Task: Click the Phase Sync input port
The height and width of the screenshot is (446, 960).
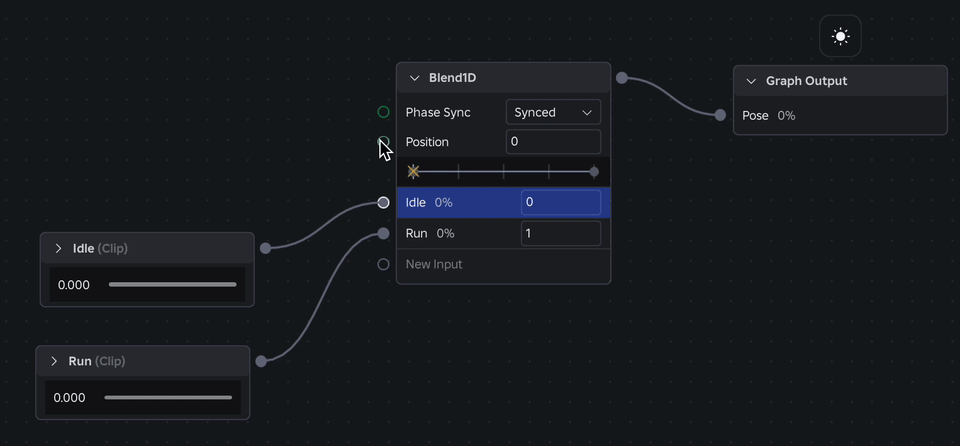Action: 383,112
